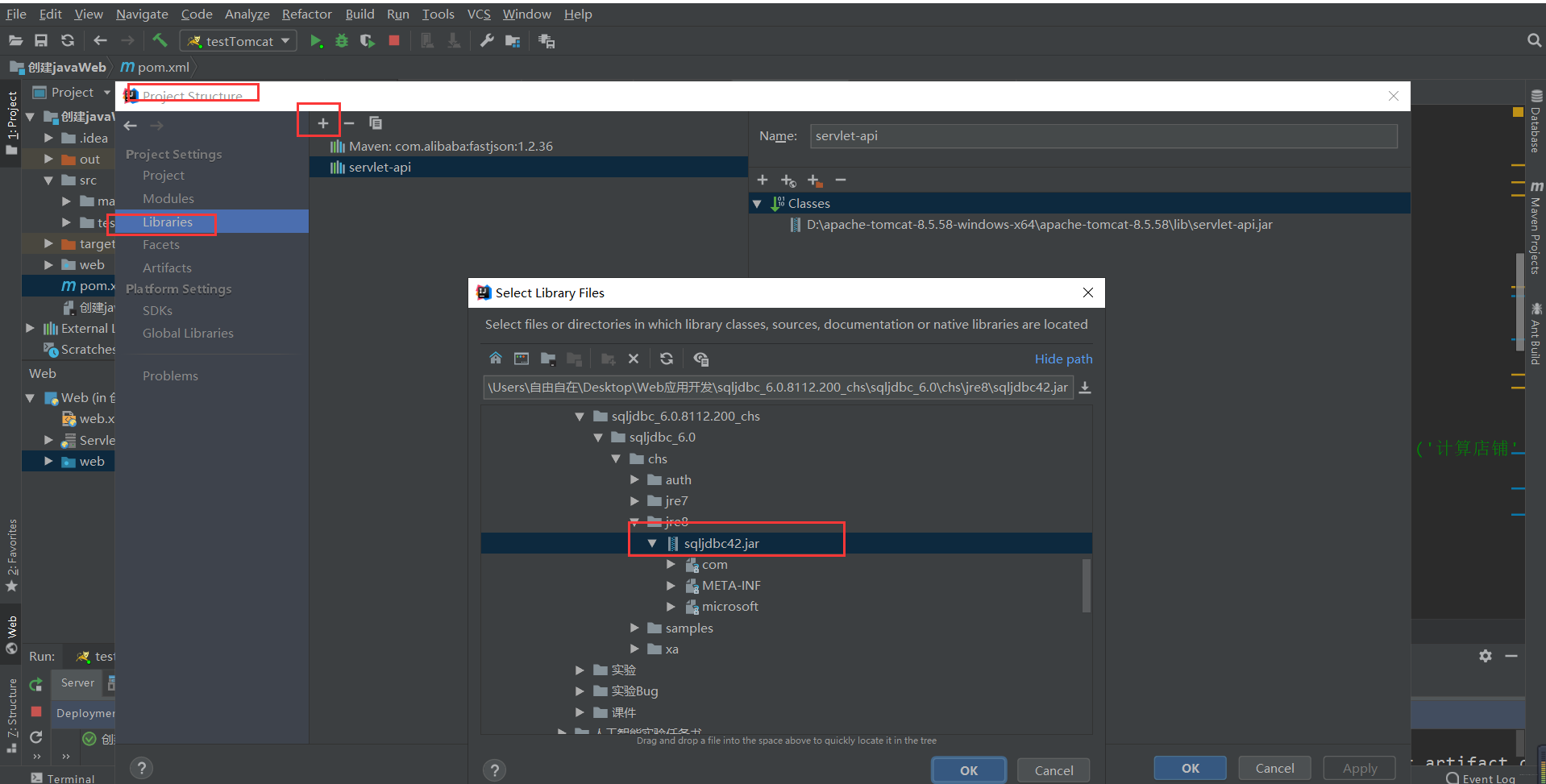Expand the auth folder
Viewport: 1546px width, 784px height.
(634, 479)
